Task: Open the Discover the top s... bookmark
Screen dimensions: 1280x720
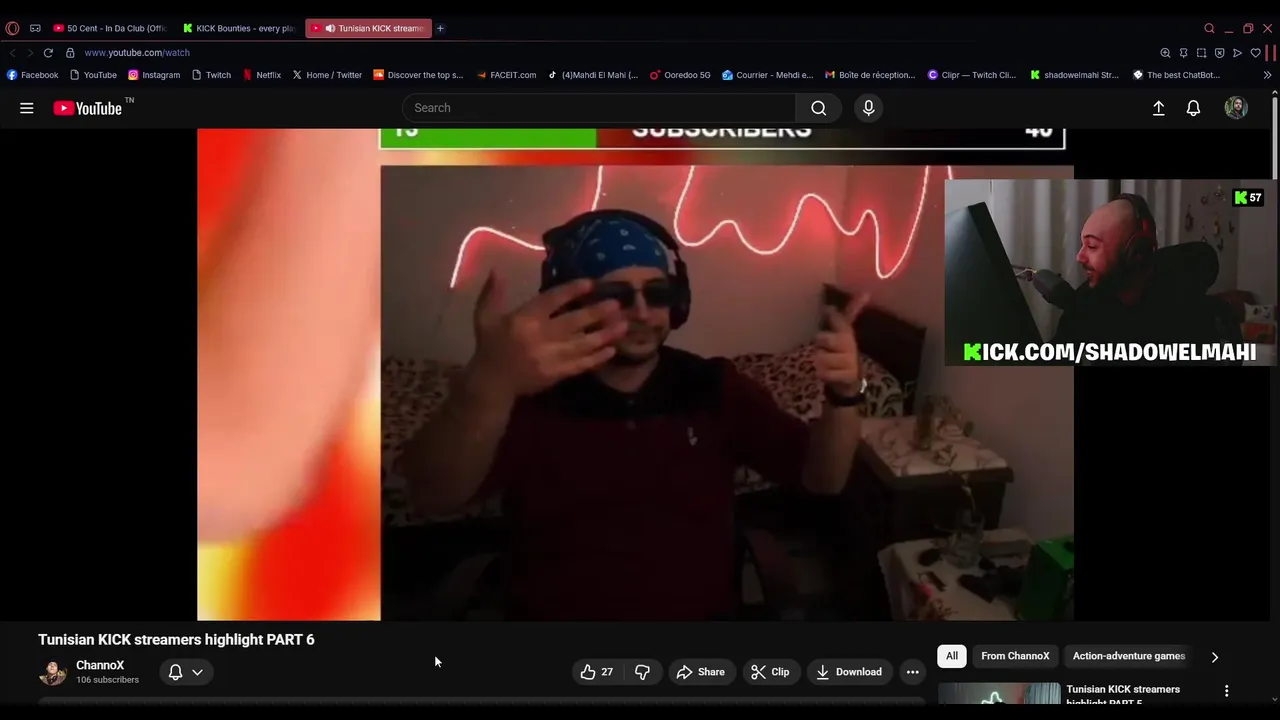Action: coord(418,75)
